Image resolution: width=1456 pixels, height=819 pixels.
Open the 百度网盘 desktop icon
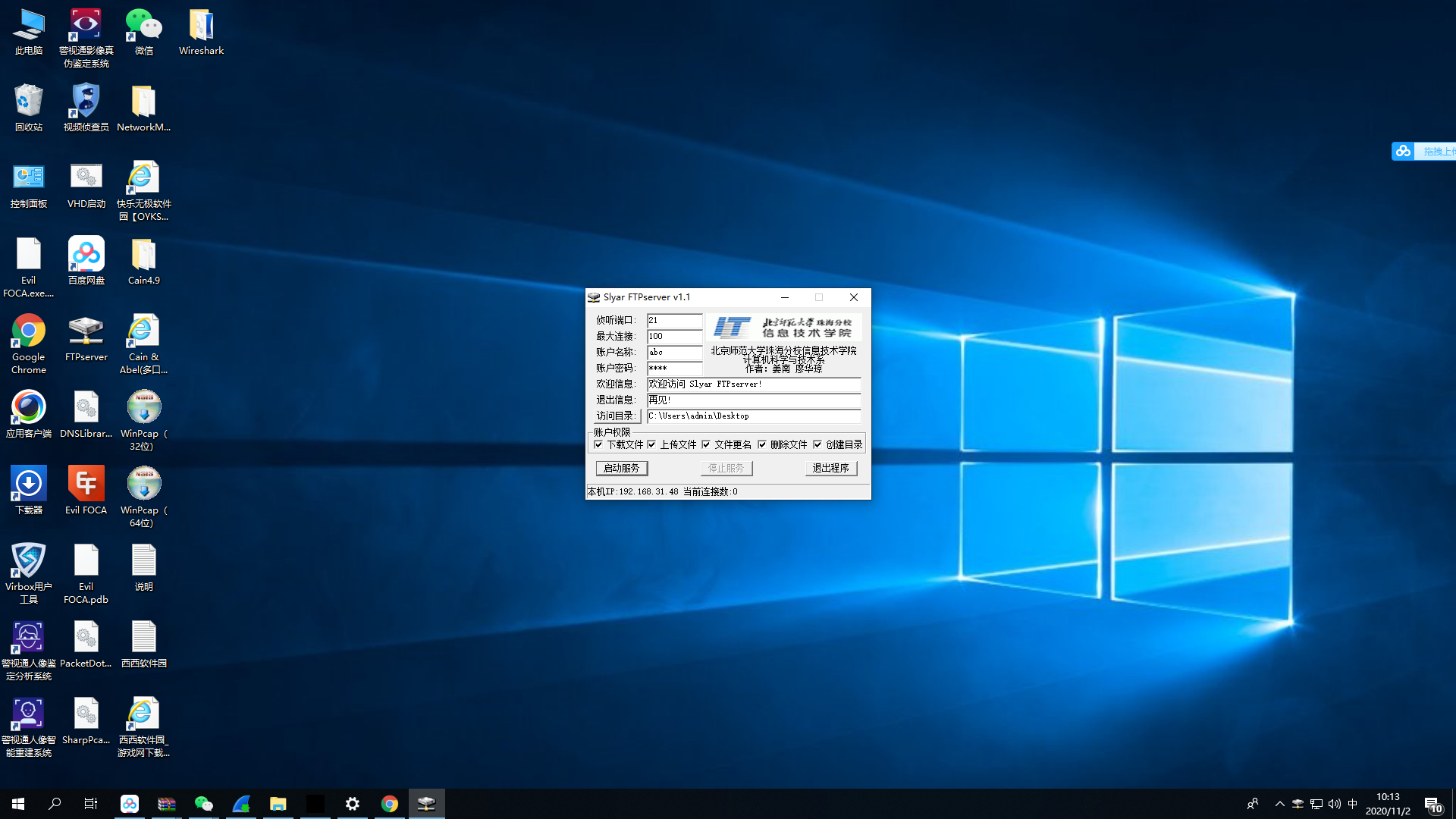(86, 255)
